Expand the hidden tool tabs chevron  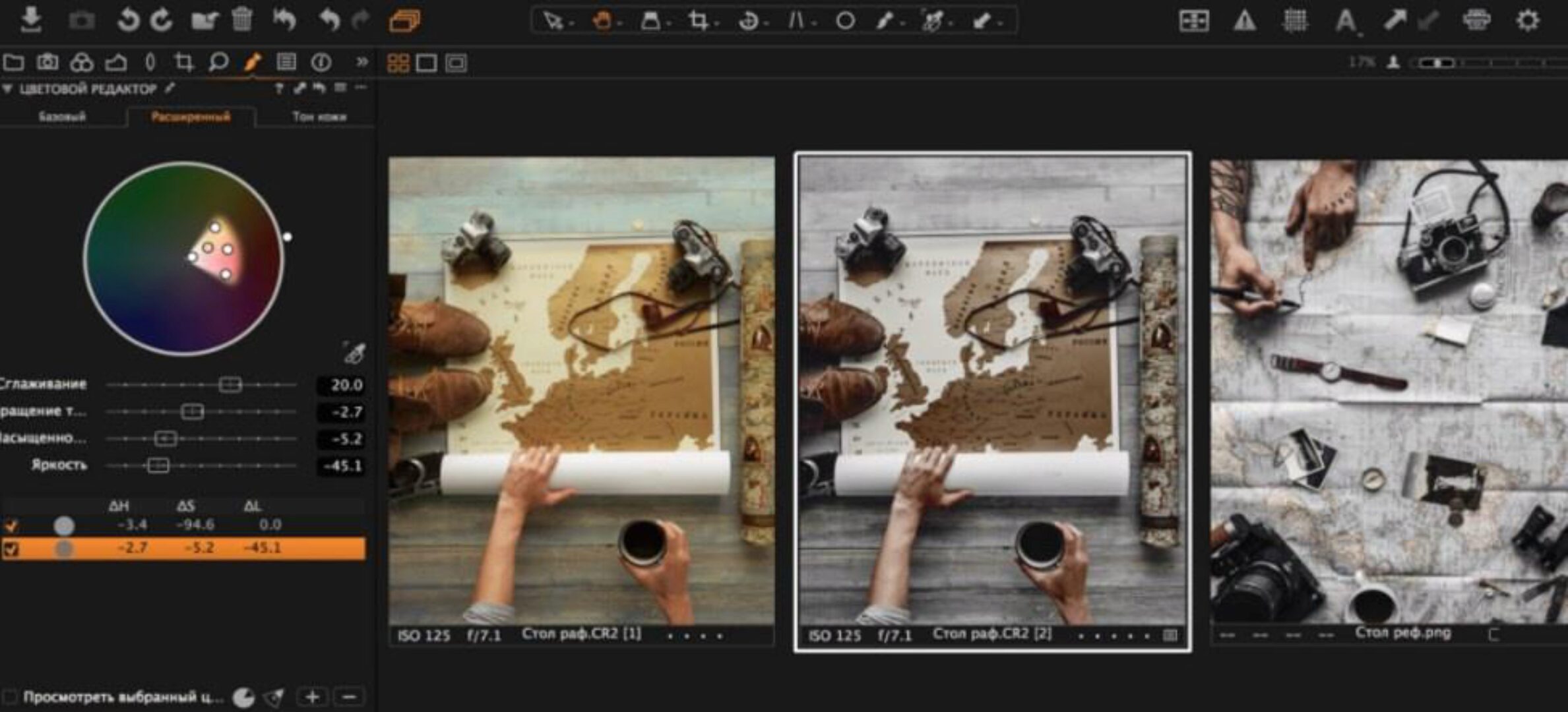click(361, 62)
